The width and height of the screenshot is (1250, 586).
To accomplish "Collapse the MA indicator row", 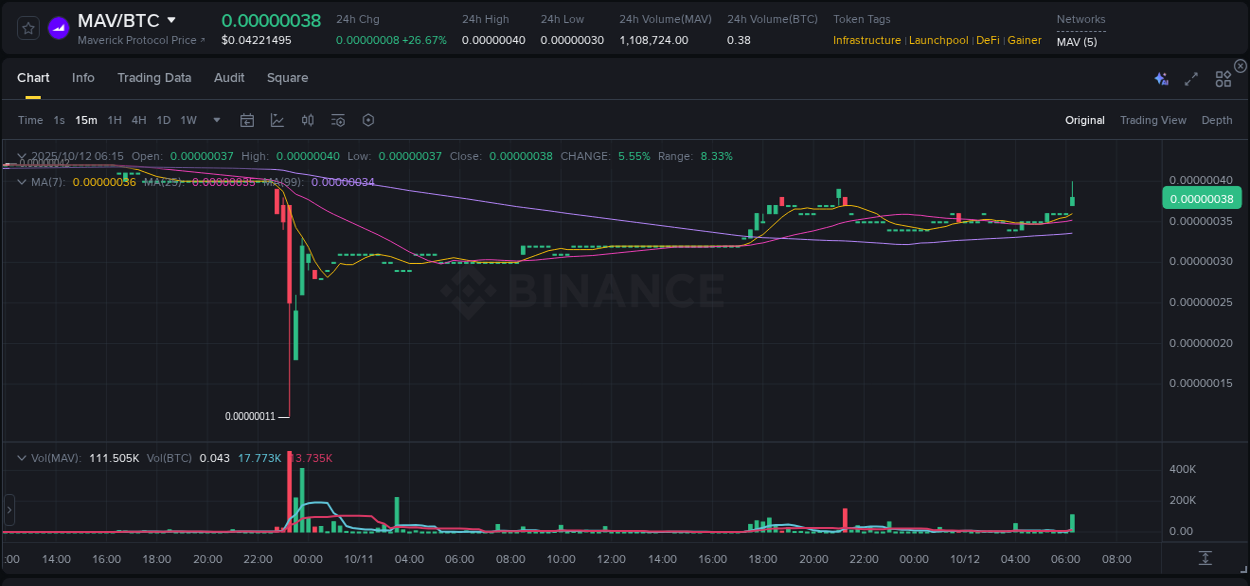I will (21, 181).
